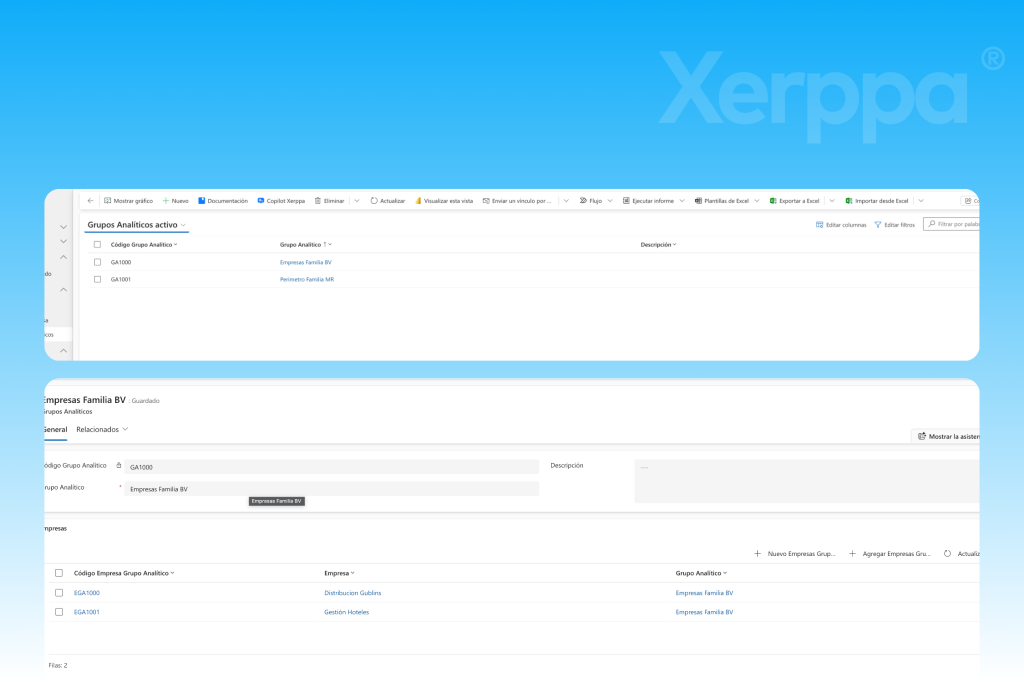Open Editar filtros

(x=894, y=225)
